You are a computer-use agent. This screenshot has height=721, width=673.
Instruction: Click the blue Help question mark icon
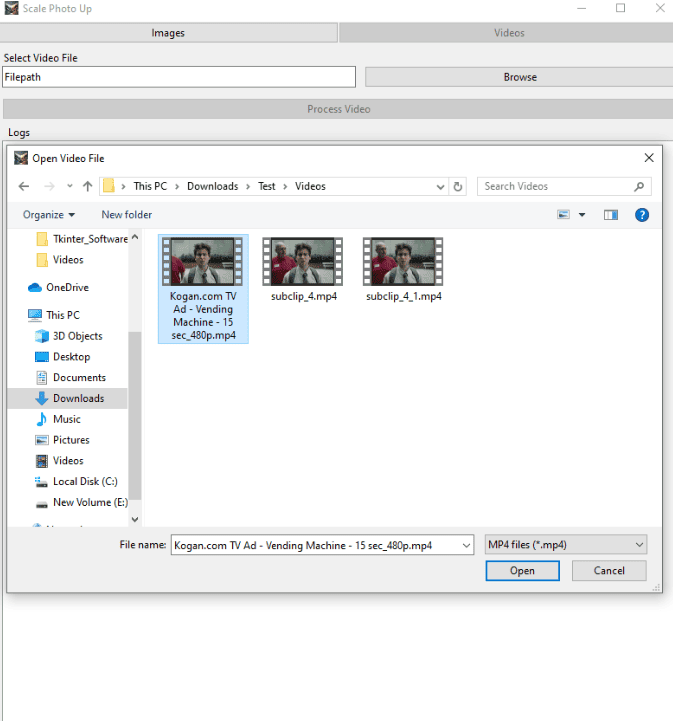coord(642,215)
